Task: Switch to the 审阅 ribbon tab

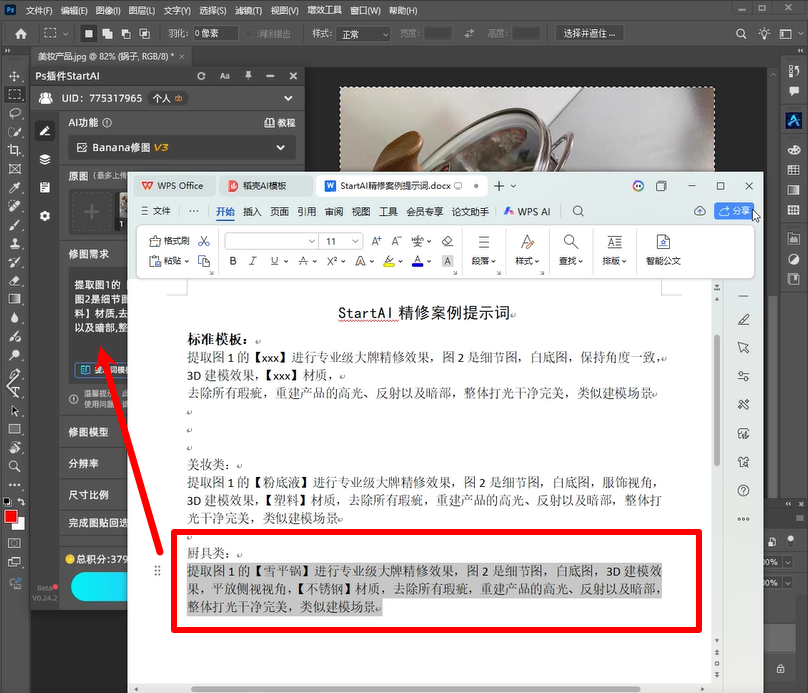Action: pyautogui.click(x=334, y=211)
